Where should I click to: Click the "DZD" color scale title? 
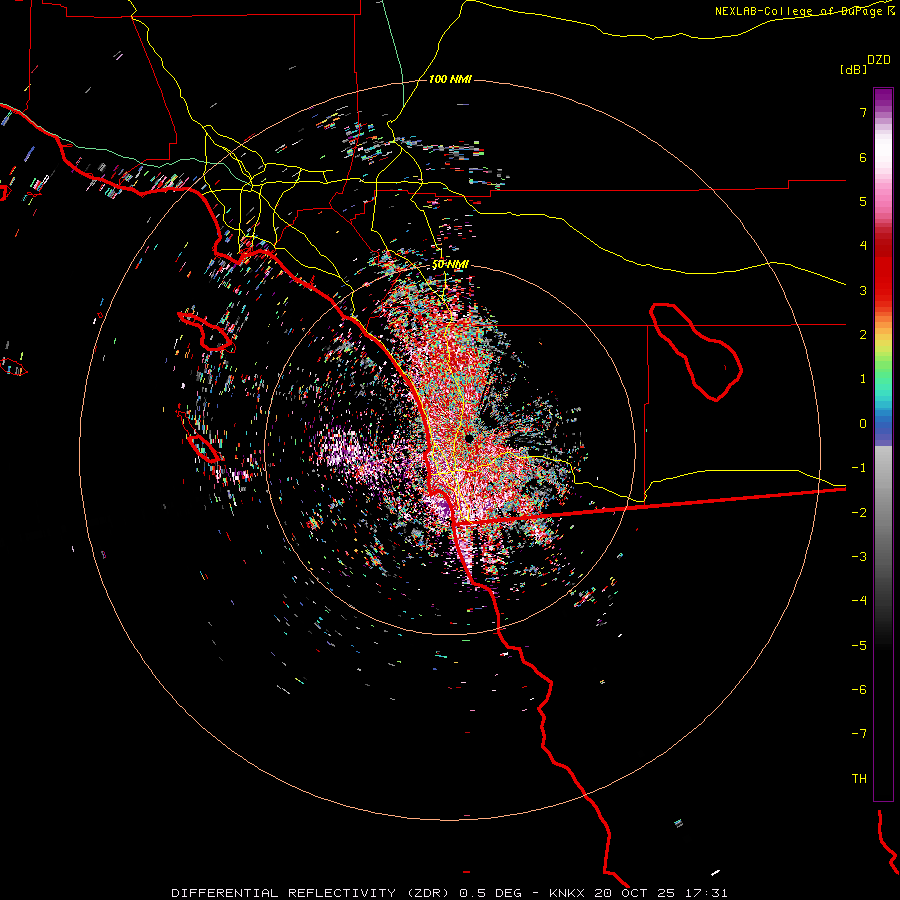[879, 60]
